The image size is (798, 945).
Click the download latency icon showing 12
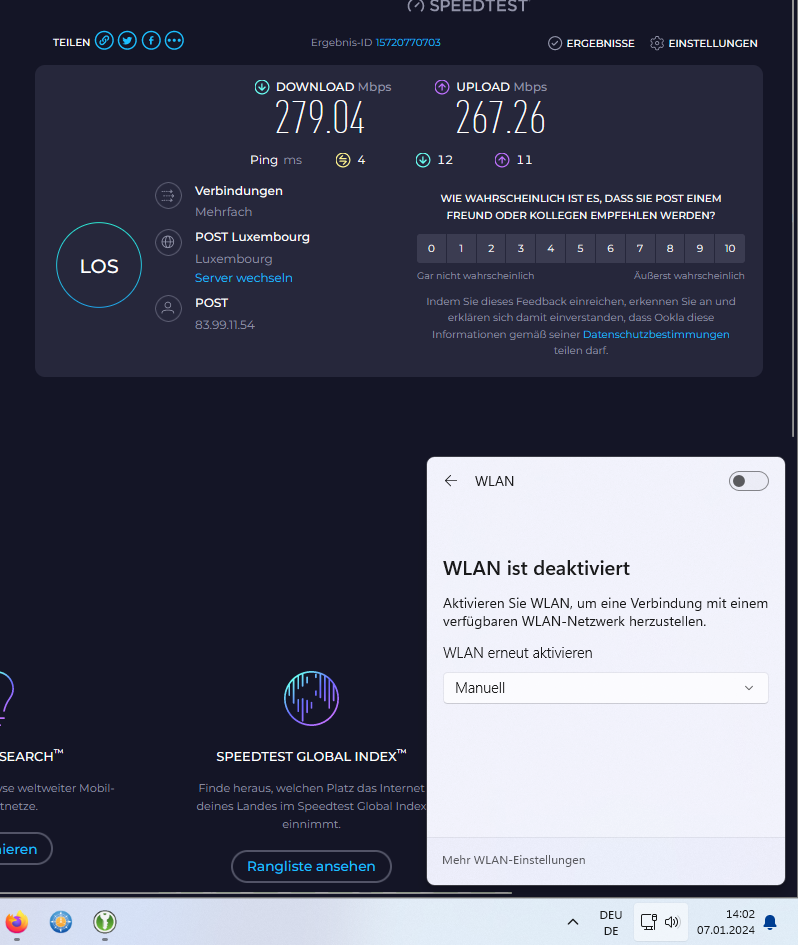point(423,160)
